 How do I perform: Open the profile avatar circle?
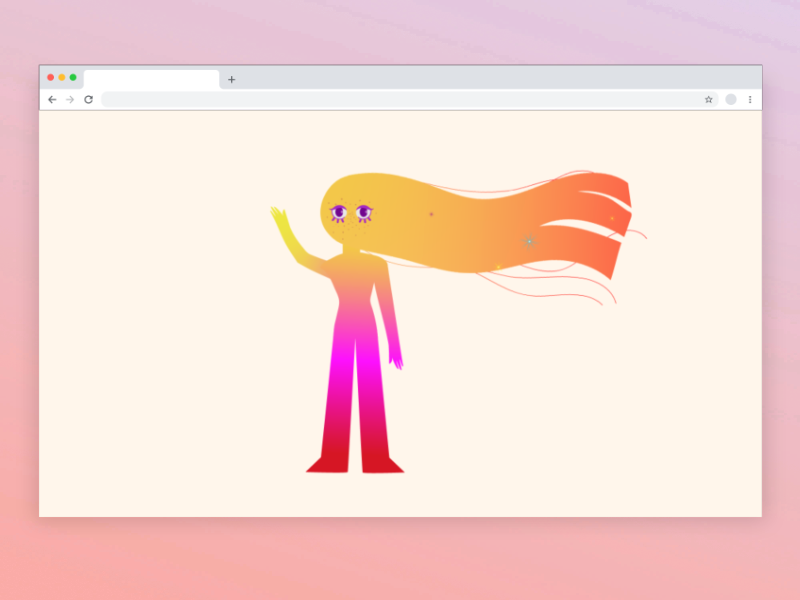pos(731,100)
